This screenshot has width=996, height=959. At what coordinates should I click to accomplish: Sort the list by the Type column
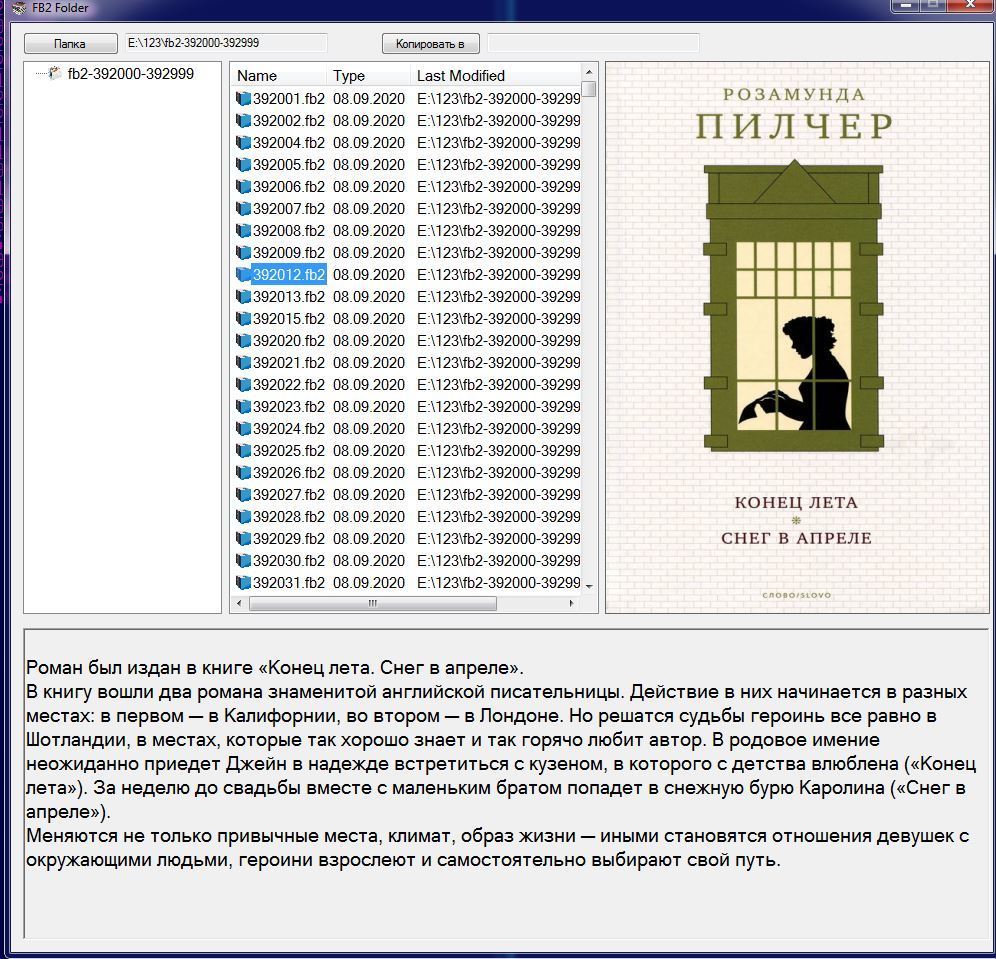click(368, 76)
